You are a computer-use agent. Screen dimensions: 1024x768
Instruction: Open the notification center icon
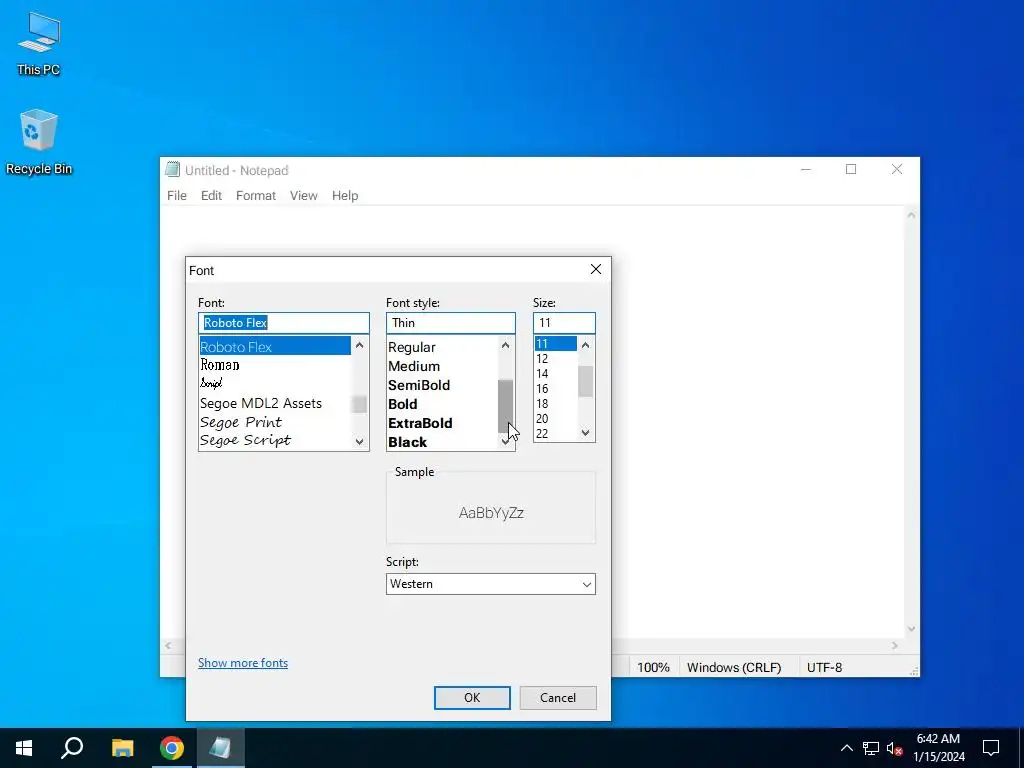(x=991, y=748)
